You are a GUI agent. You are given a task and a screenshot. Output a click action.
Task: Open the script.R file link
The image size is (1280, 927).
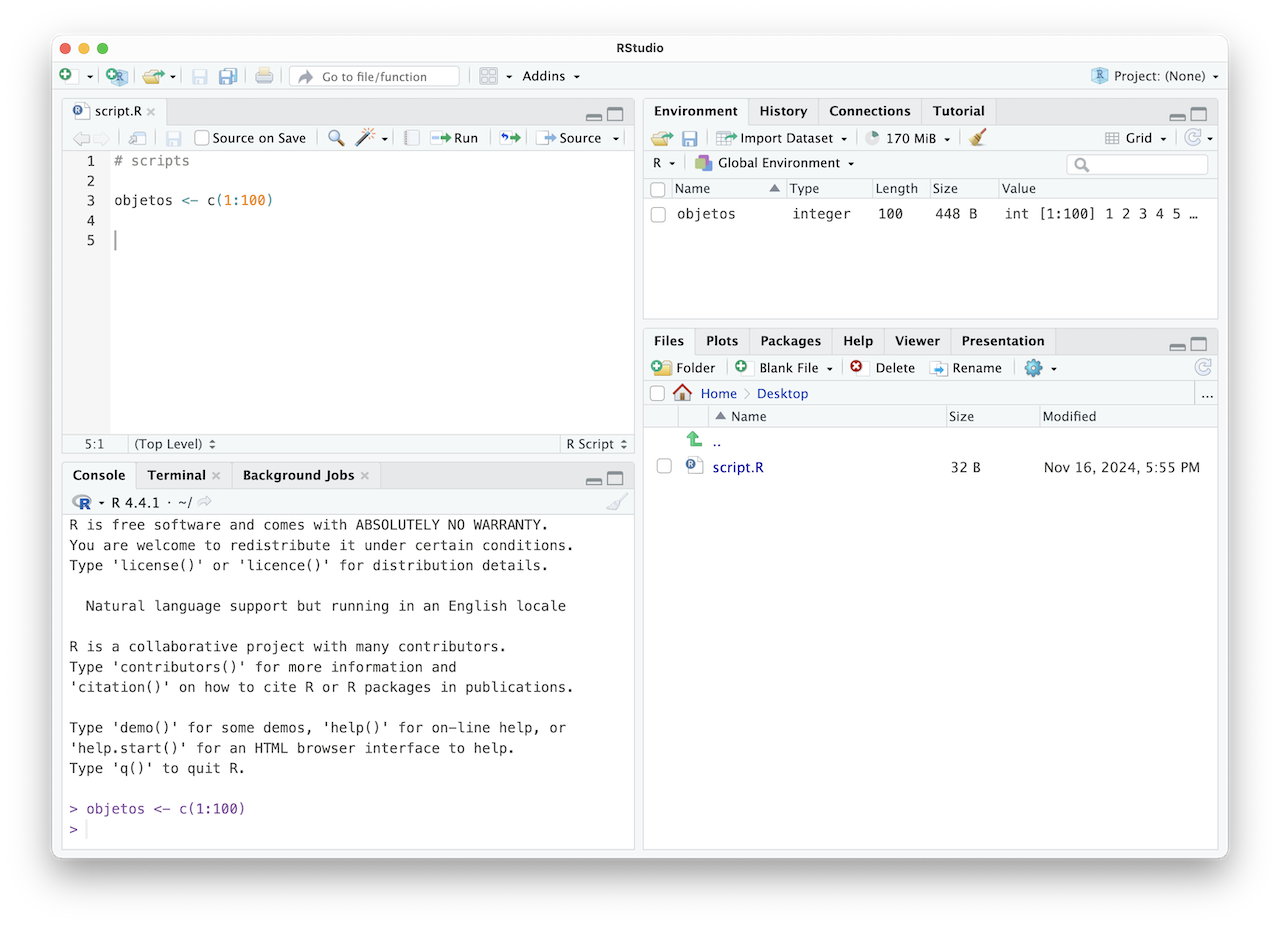point(738,467)
